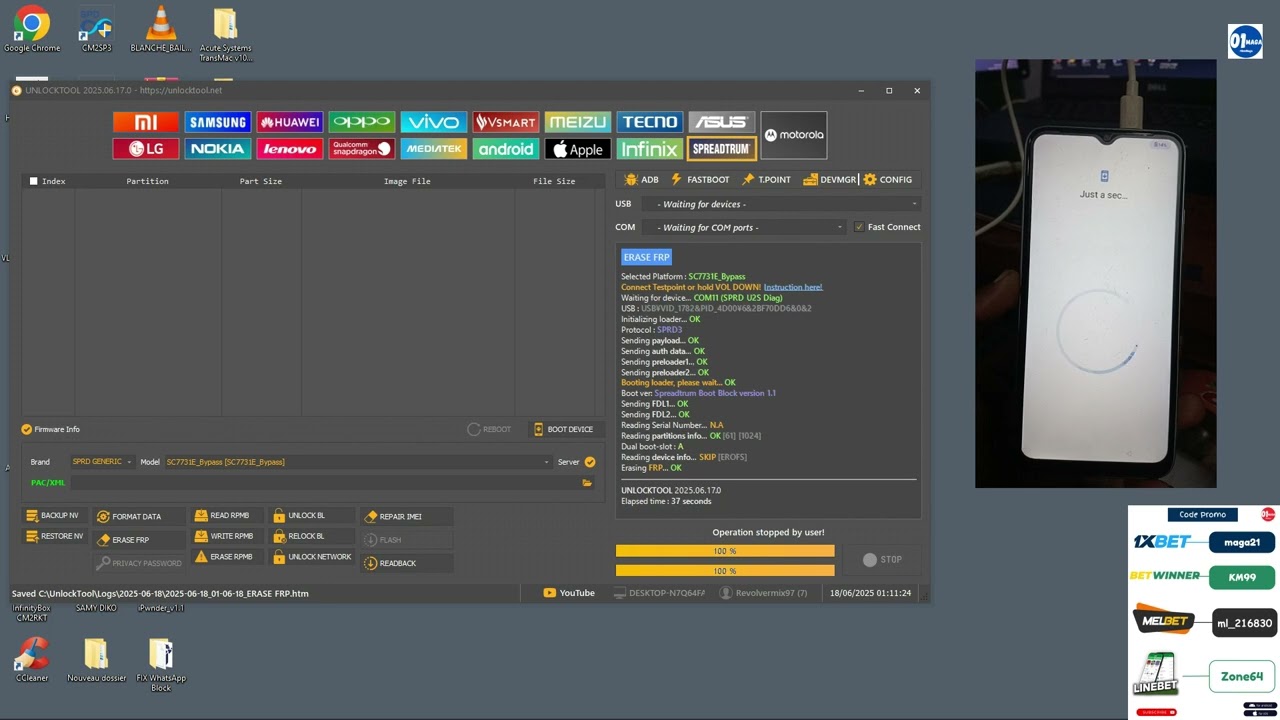
Task: Open the Apple brand section
Action: 578,149
